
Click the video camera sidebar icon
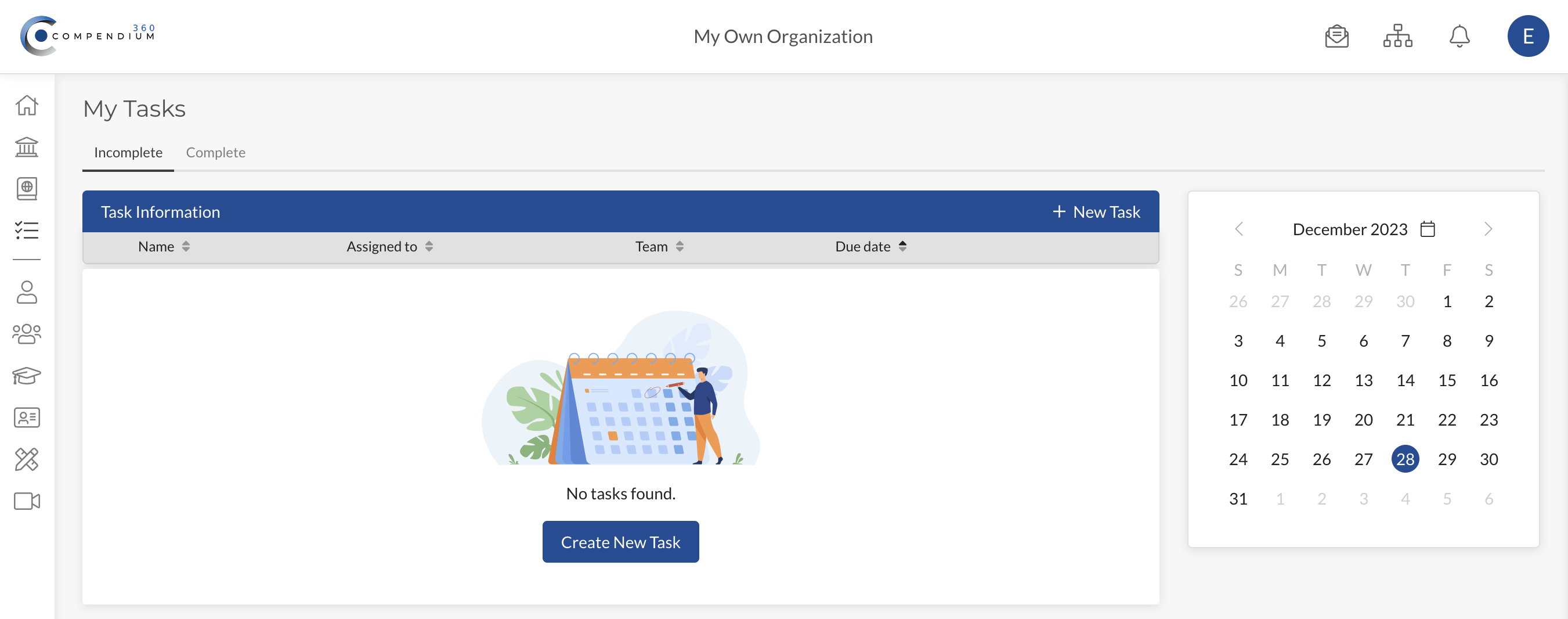pyautogui.click(x=27, y=501)
